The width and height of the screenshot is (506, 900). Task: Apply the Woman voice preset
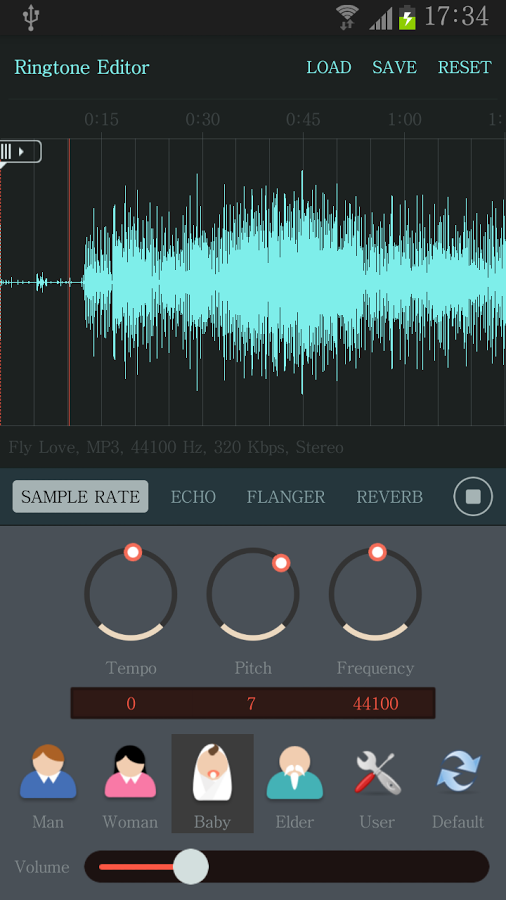tap(130, 784)
